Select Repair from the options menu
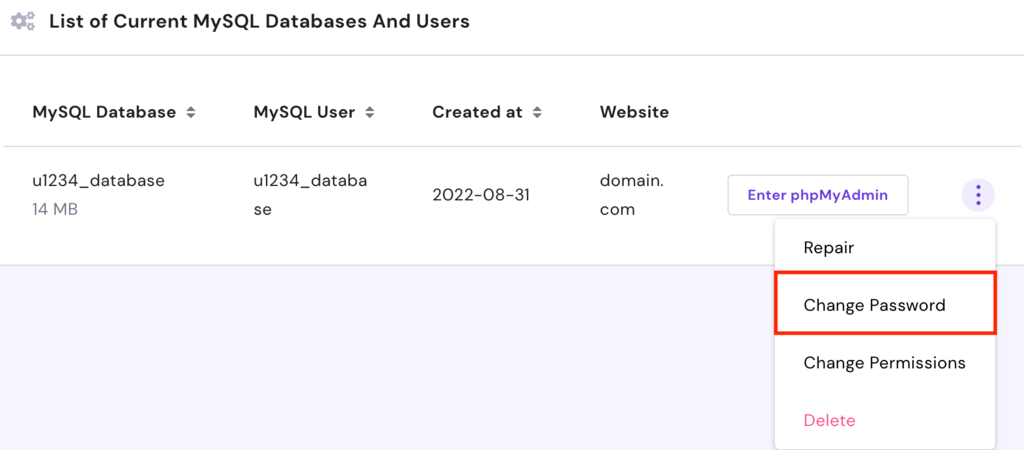1024x450 pixels. [x=828, y=248]
